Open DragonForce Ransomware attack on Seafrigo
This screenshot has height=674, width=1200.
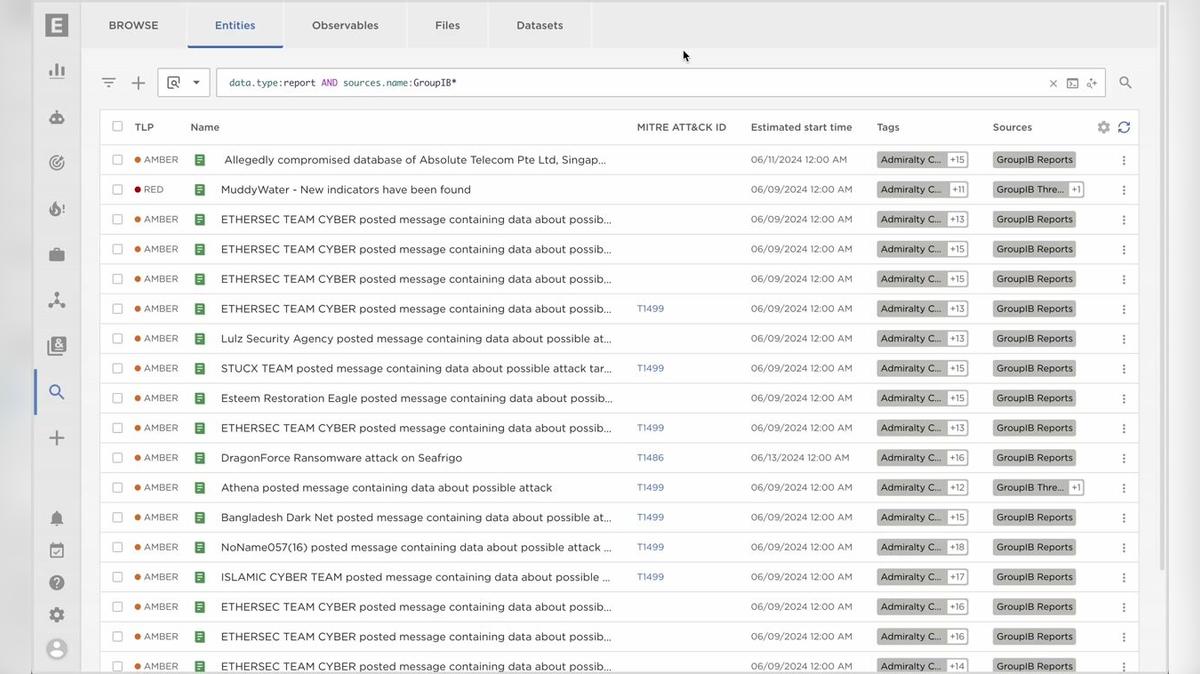tap(341, 458)
